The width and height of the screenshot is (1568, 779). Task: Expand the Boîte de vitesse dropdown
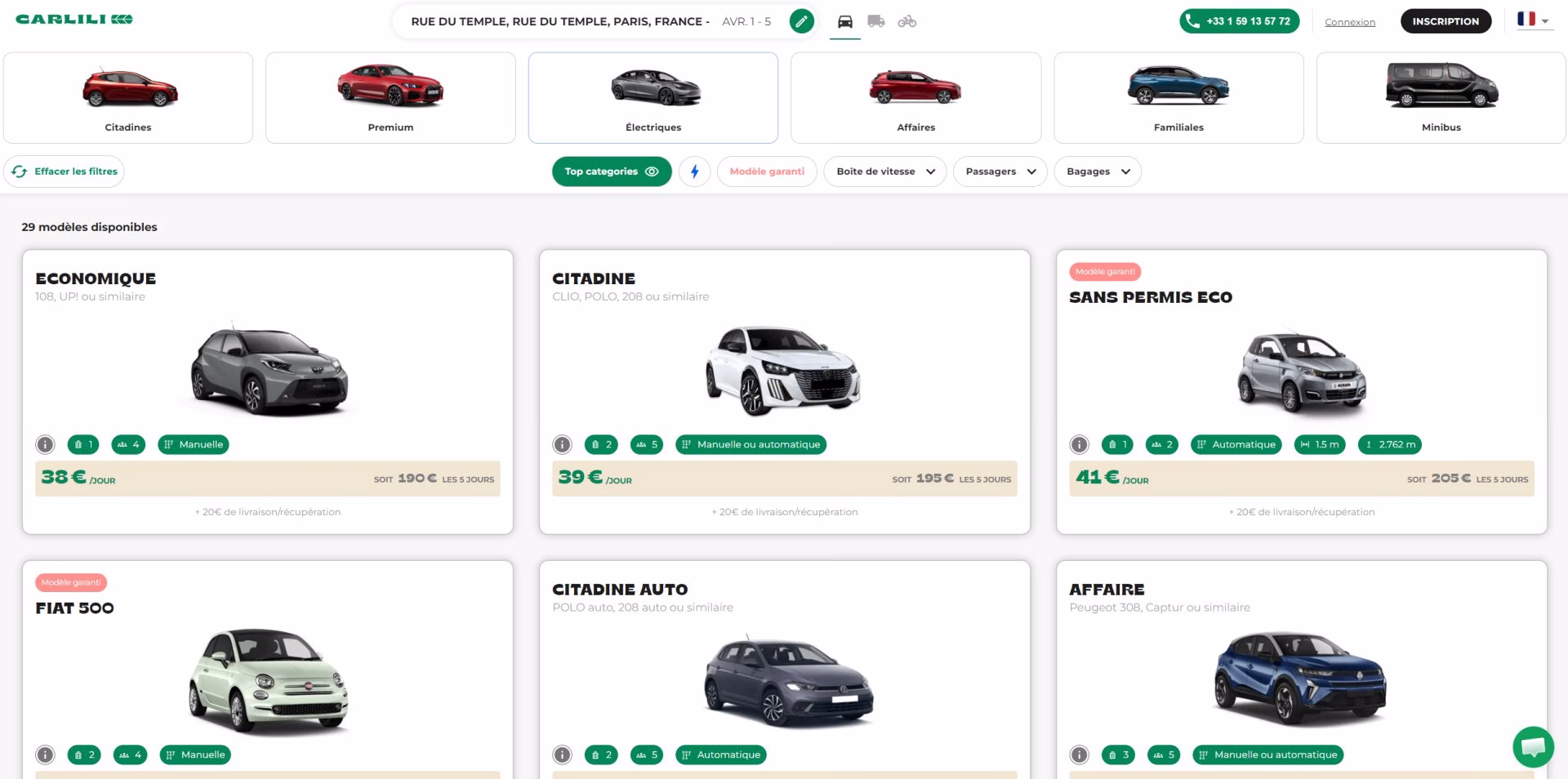pos(885,171)
